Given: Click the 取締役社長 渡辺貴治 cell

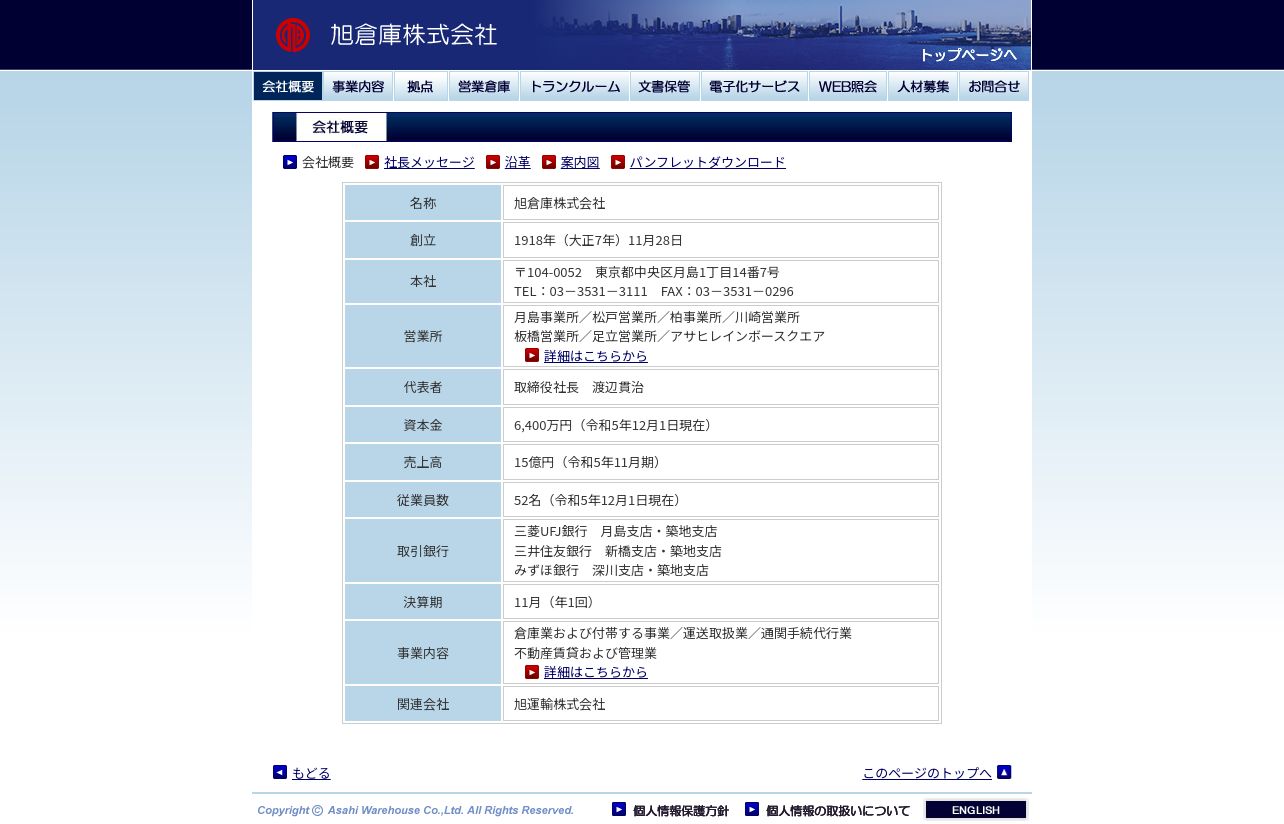Looking at the screenshot, I should (721, 387).
